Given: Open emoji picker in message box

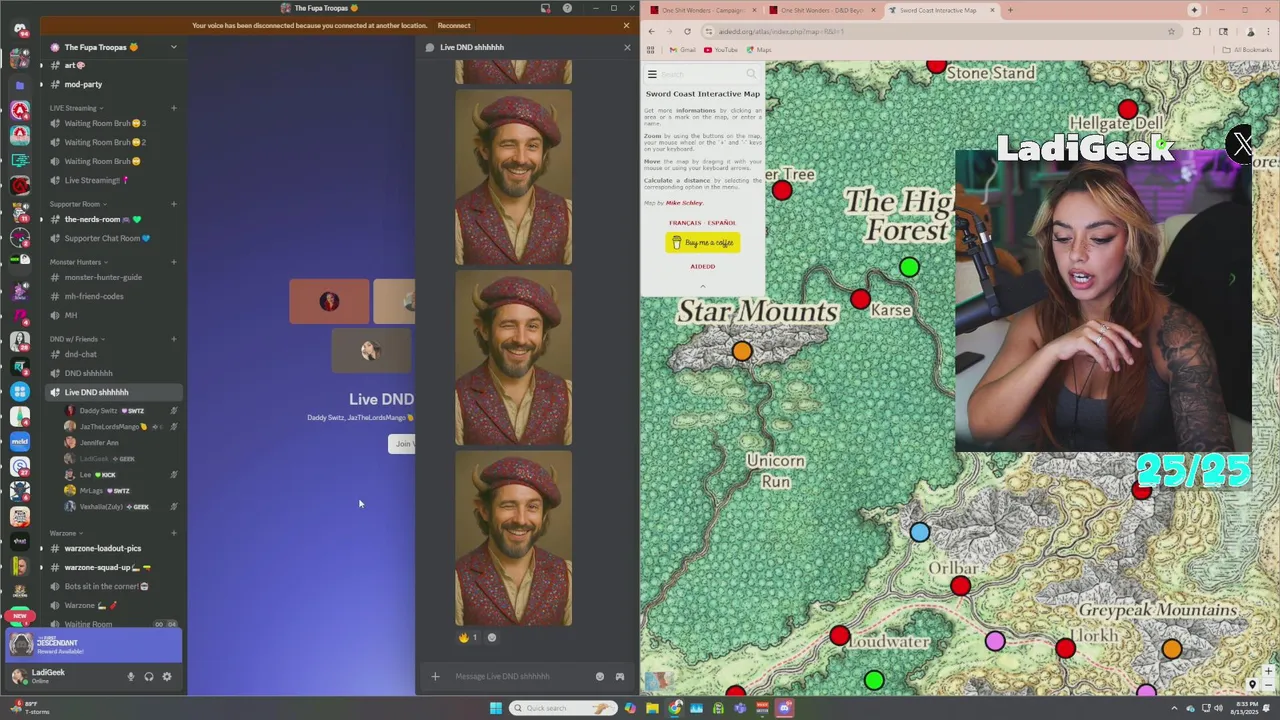Looking at the screenshot, I should pyautogui.click(x=600, y=677).
